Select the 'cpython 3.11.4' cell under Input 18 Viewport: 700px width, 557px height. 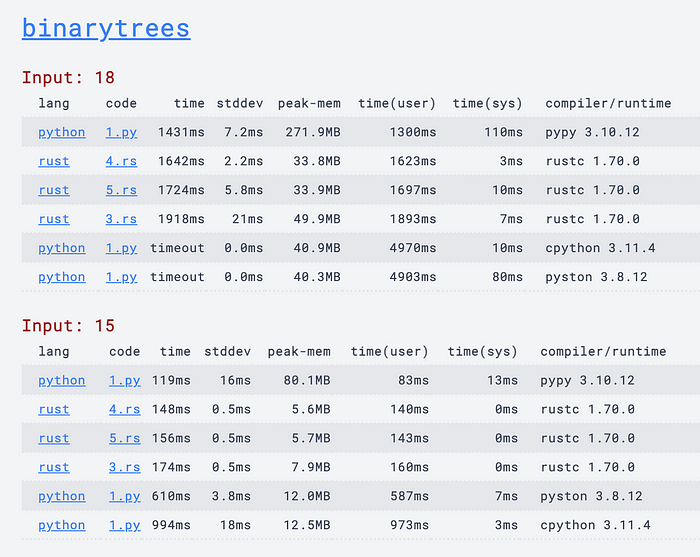pos(600,248)
